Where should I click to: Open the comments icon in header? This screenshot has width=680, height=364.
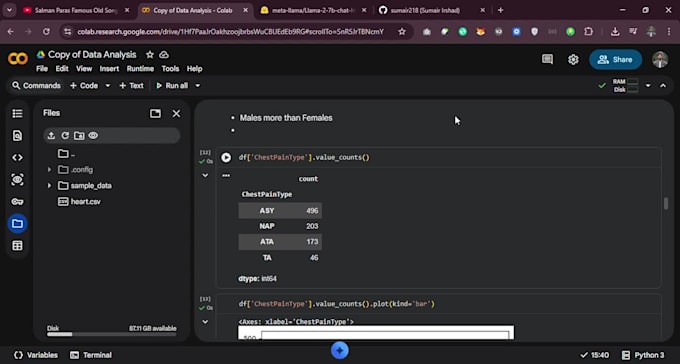547,59
